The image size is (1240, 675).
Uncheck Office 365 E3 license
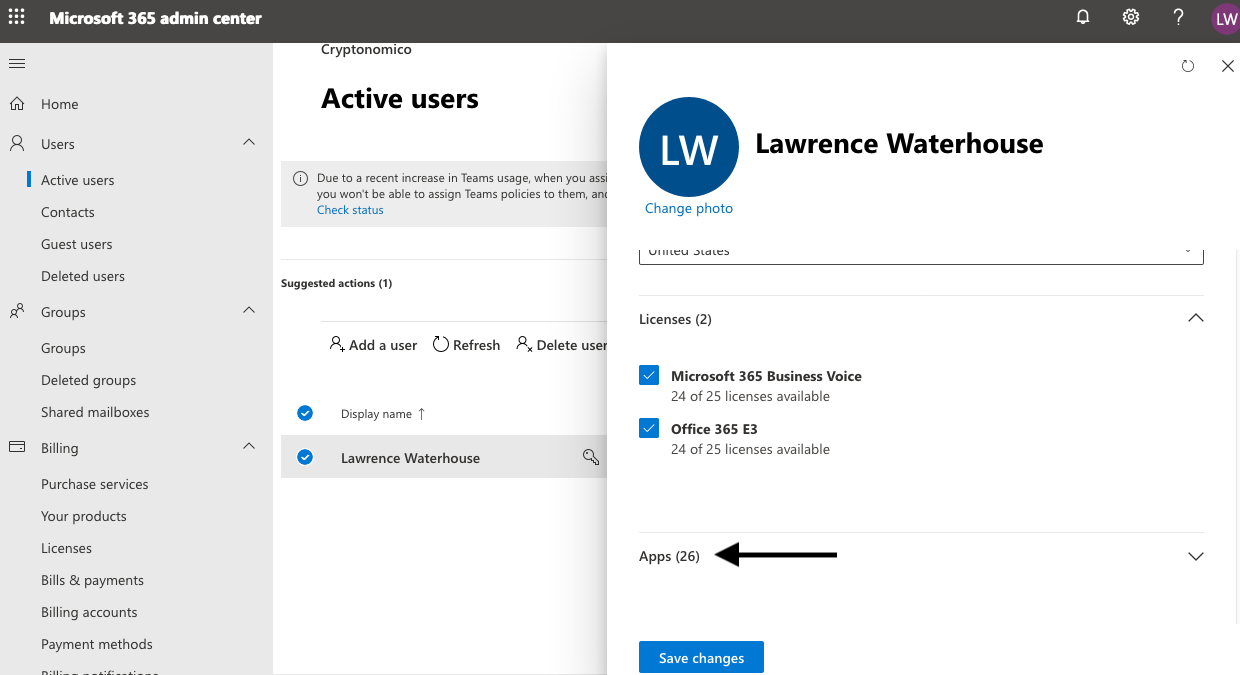click(649, 428)
